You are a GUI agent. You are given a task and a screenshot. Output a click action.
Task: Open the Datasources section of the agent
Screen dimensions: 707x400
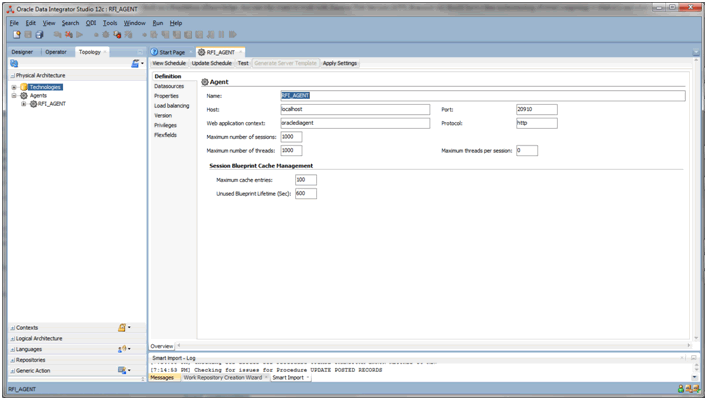click(169, 86)
